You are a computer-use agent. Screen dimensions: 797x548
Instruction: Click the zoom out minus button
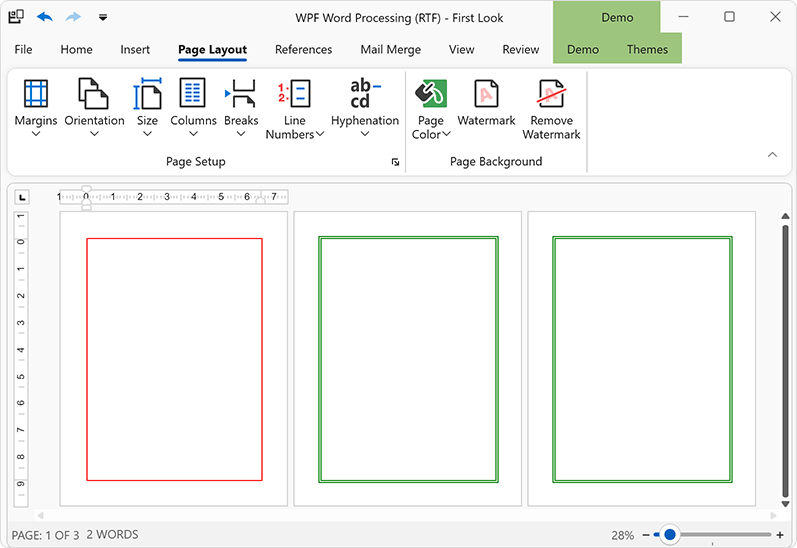pyautogui.click(x=646, y=535)
